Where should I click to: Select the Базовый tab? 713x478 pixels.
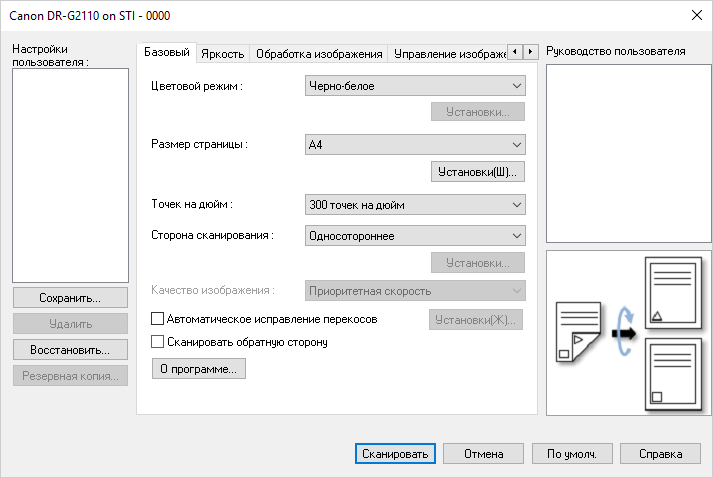[167, 52]
